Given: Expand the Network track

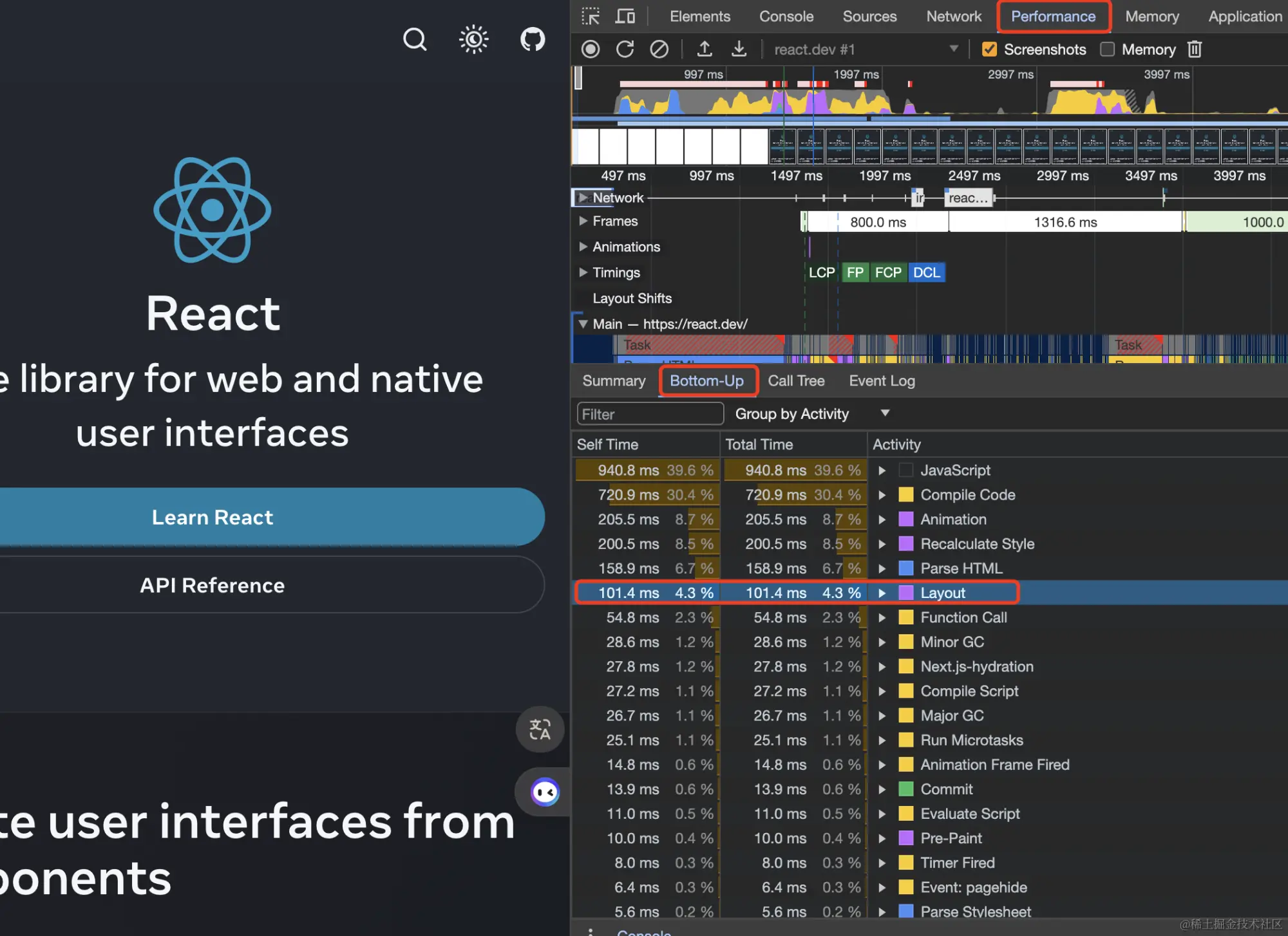Looking at the screenshot, I should (x=583, y=198).
